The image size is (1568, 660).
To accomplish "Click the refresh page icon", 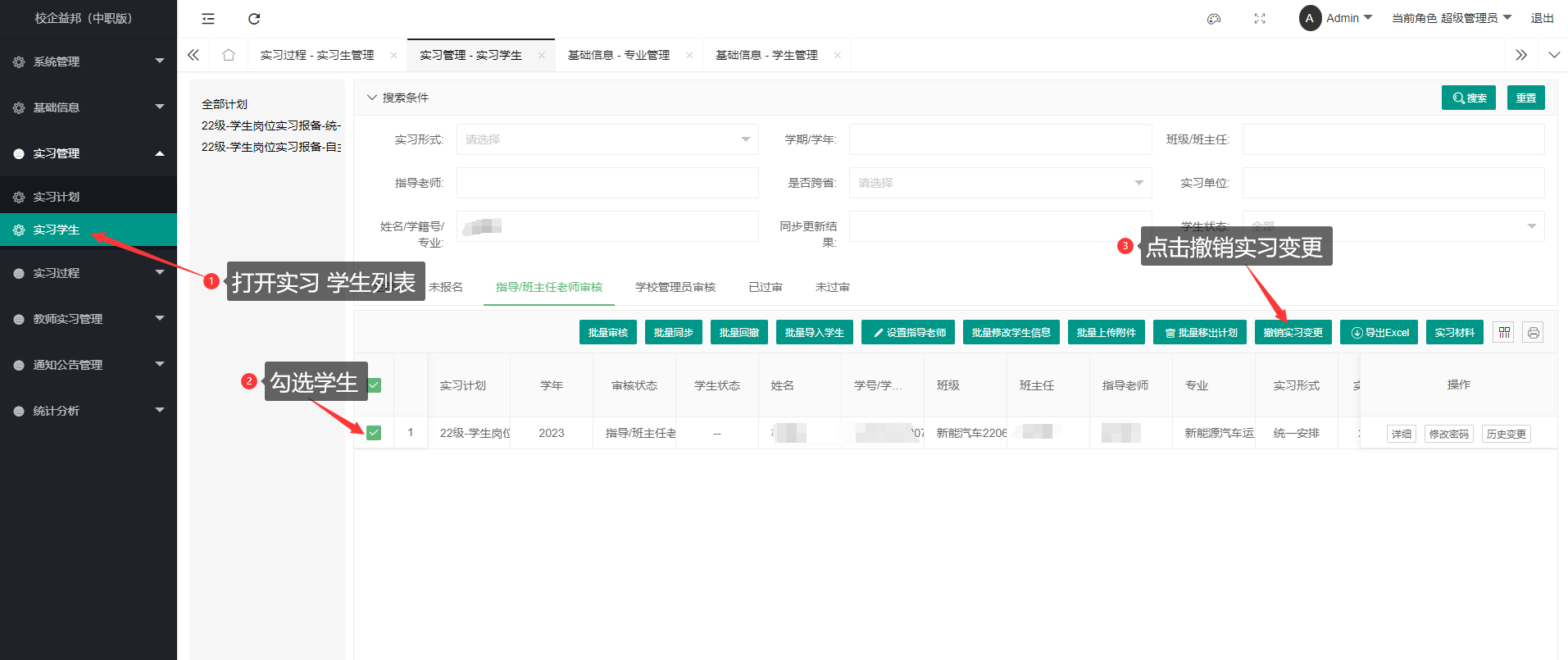I will [x=254, y=19].
